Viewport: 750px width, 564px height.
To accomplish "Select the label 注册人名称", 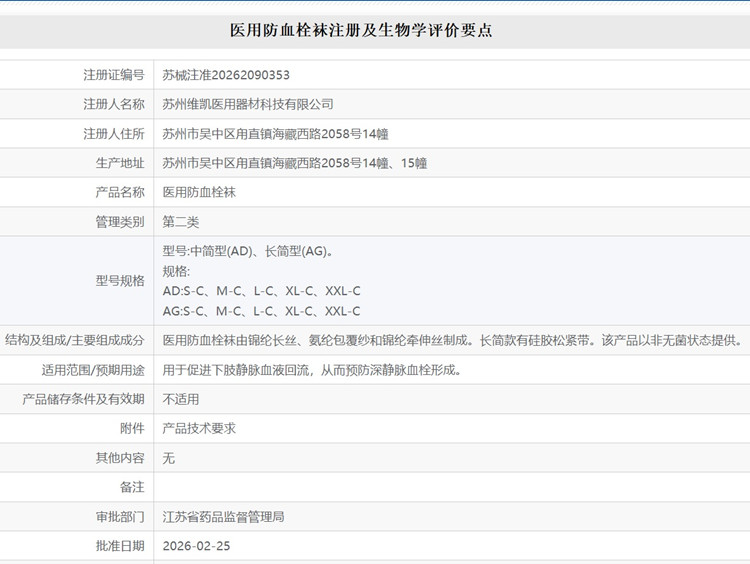I will (114, 104).
